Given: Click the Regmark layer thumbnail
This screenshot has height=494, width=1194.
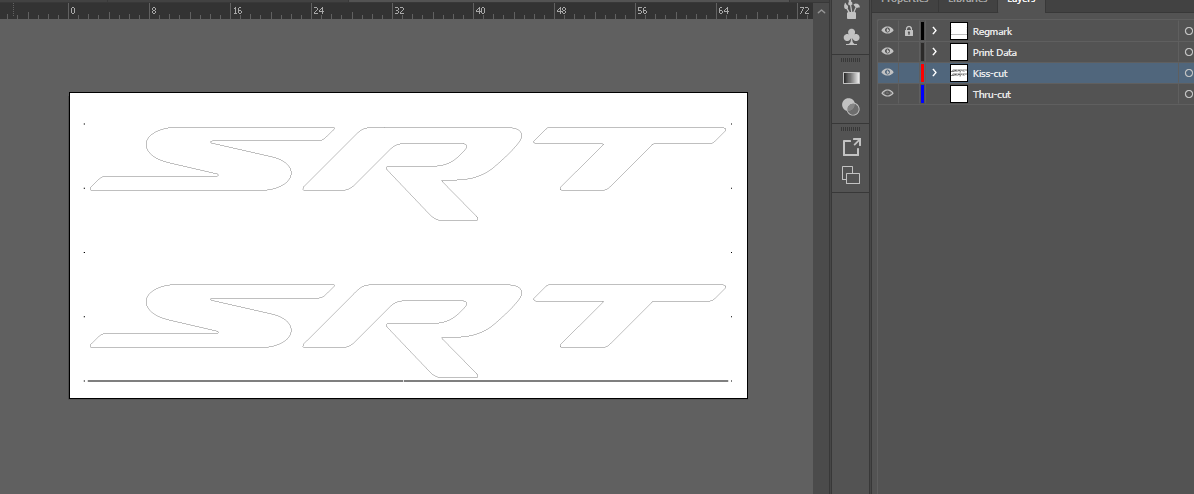Looking at the screenshot, I should point(959,31).
